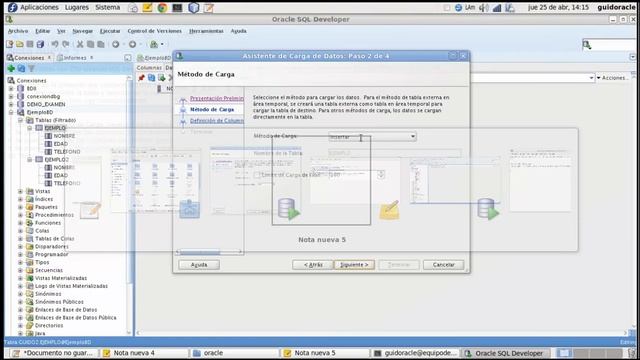Open the Aplicaciones system menu
Image resolution: width=640 pixels, height=360 pixels.
point(39,7)
